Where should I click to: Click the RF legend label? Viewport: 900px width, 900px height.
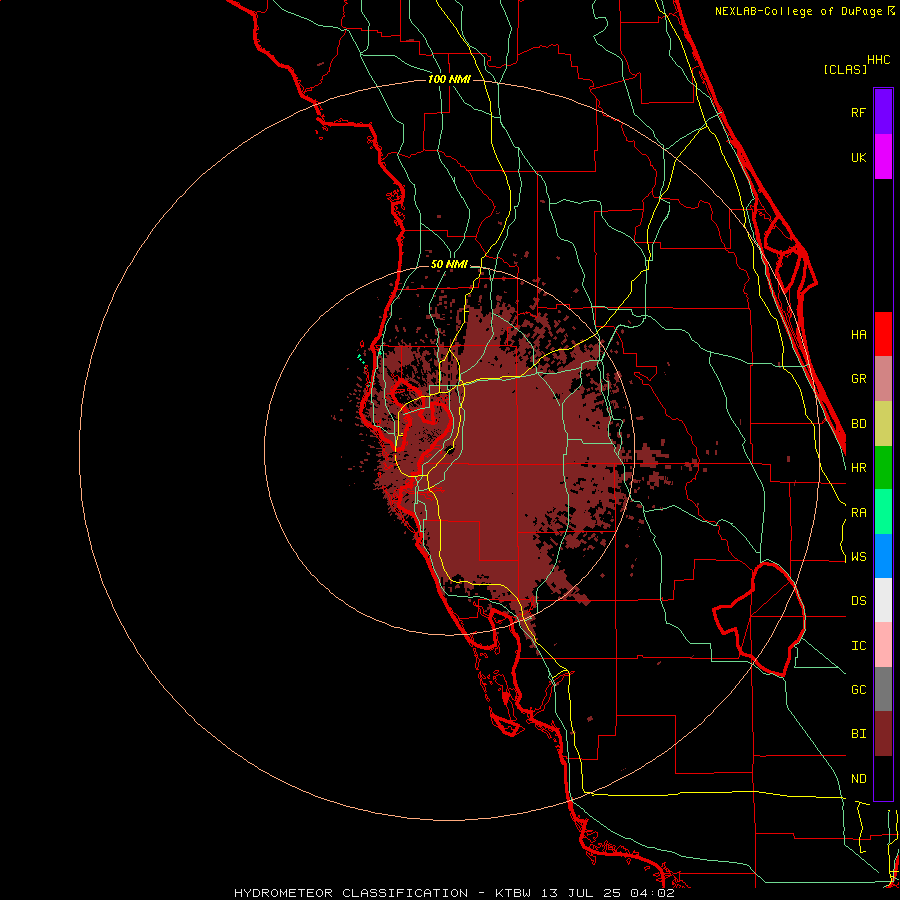[x=858, y=112]
